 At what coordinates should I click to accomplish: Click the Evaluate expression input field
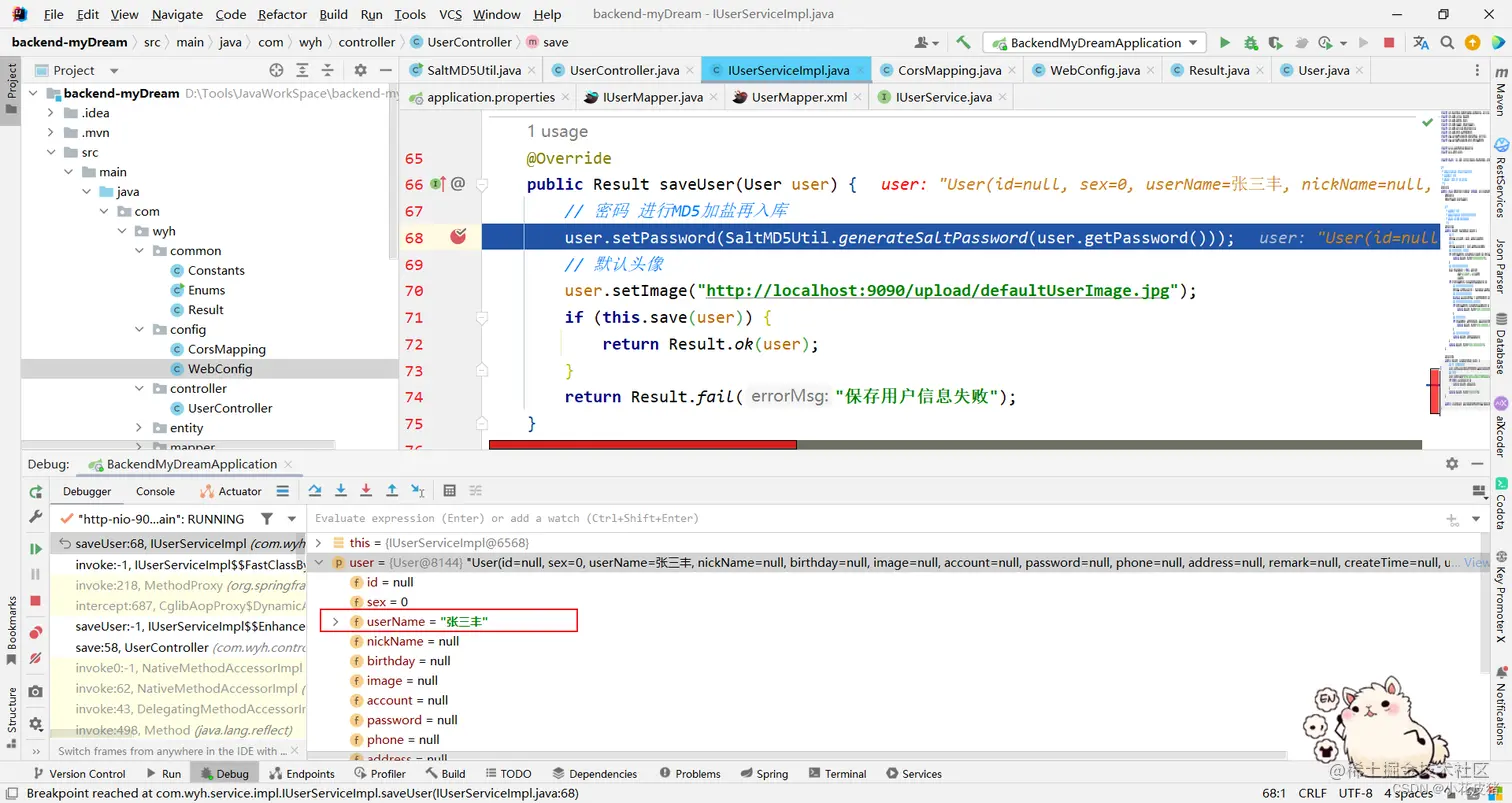pos(700,518)
